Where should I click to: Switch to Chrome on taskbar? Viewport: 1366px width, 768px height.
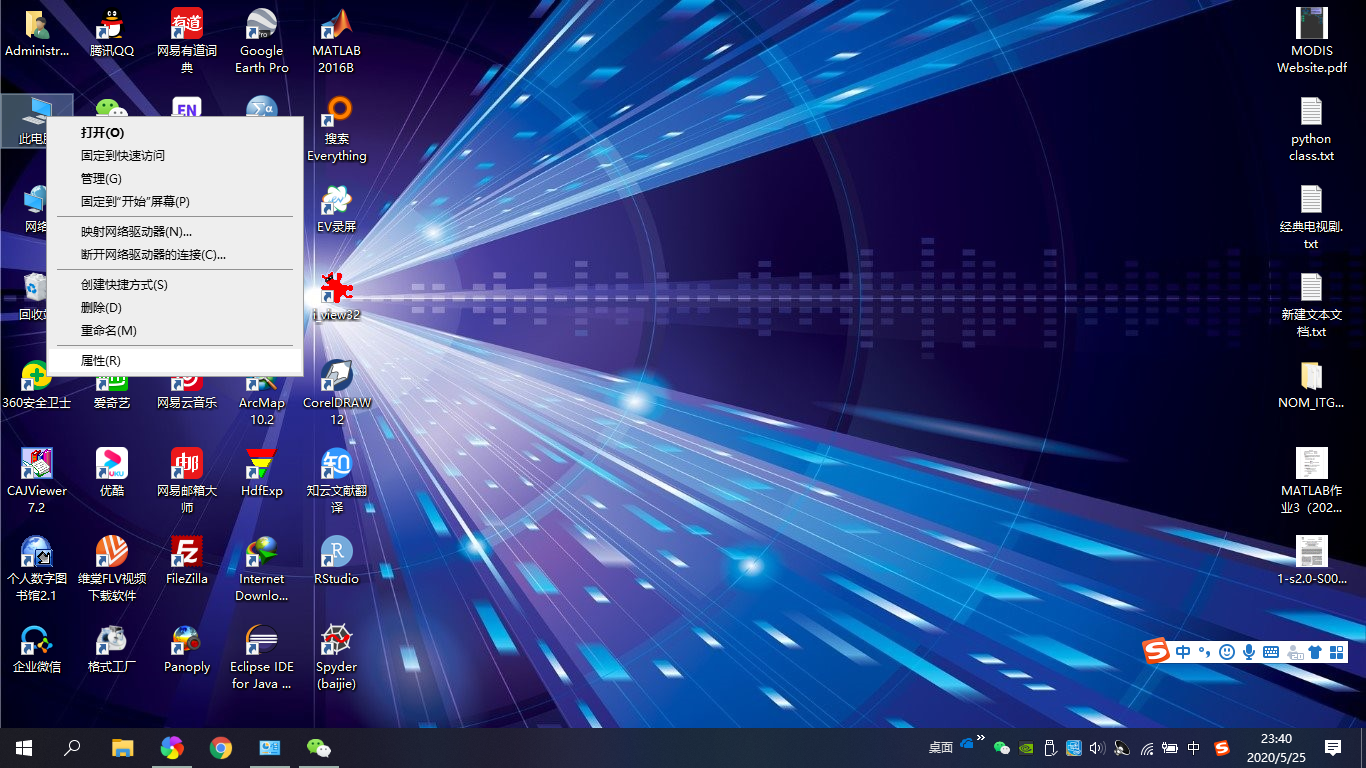point(221,748)
